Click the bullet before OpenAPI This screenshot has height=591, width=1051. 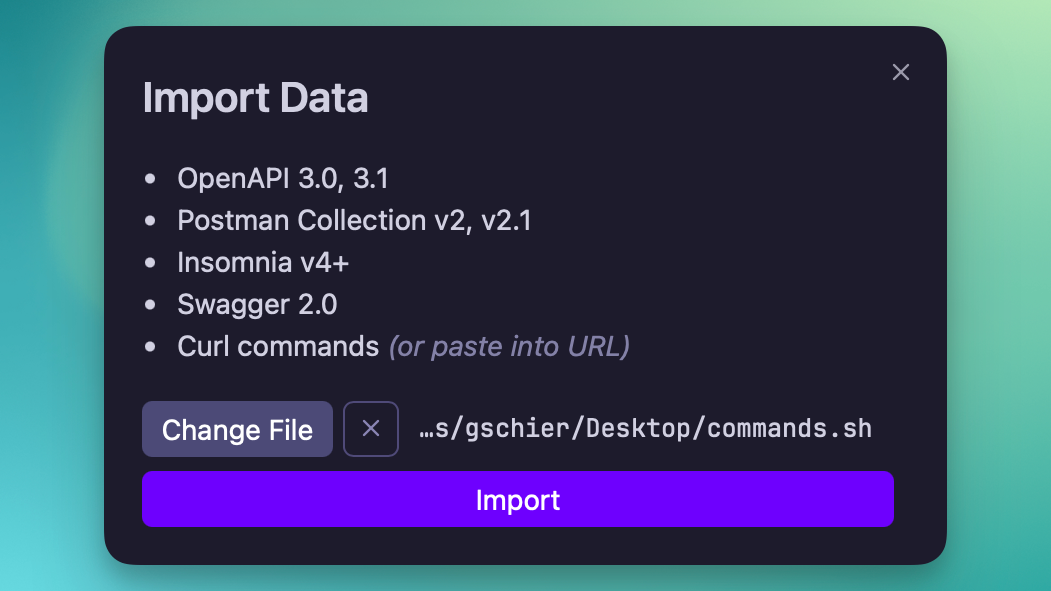[151, 179]
